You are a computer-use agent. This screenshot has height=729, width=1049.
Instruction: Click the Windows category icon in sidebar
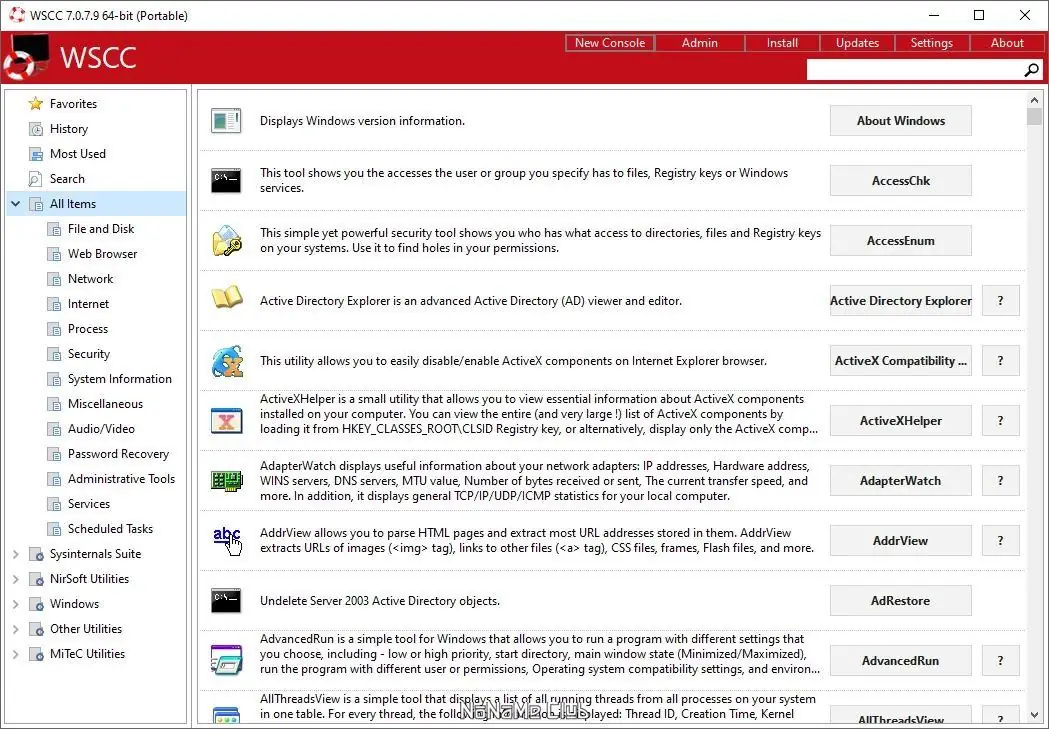tap(37, 604)
